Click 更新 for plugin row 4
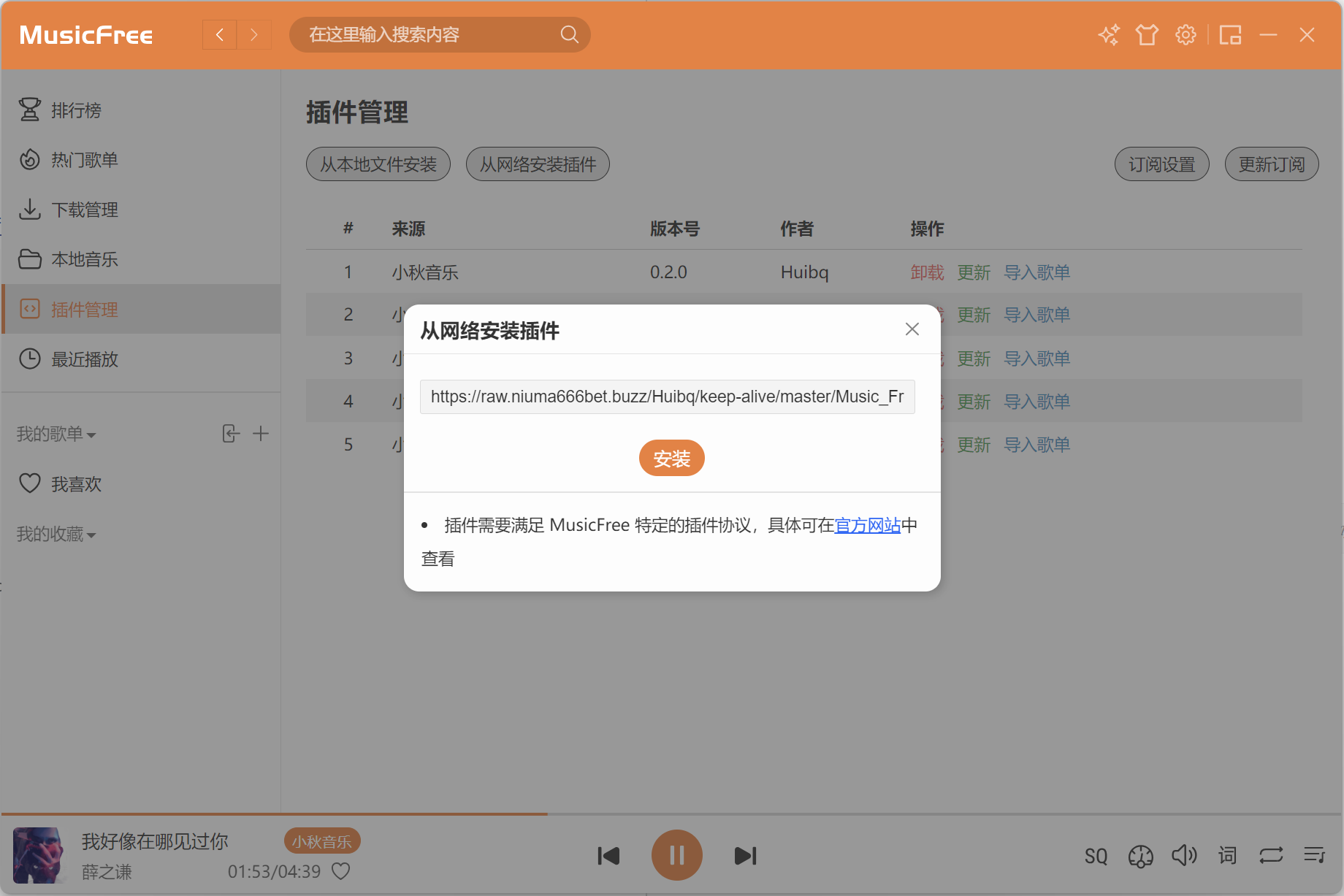1344x896 pixels. pos(974,402)
